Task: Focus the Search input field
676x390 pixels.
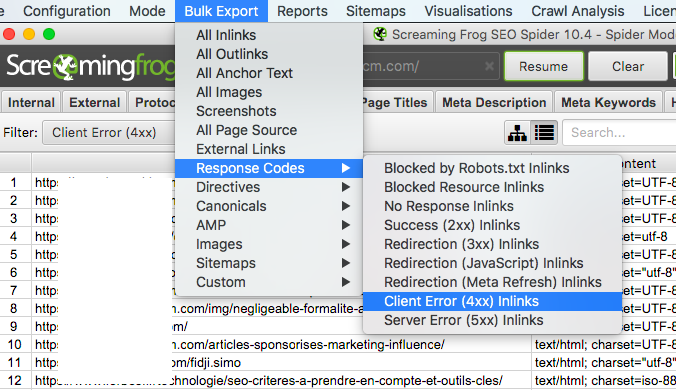Action: tap(620, 133)
